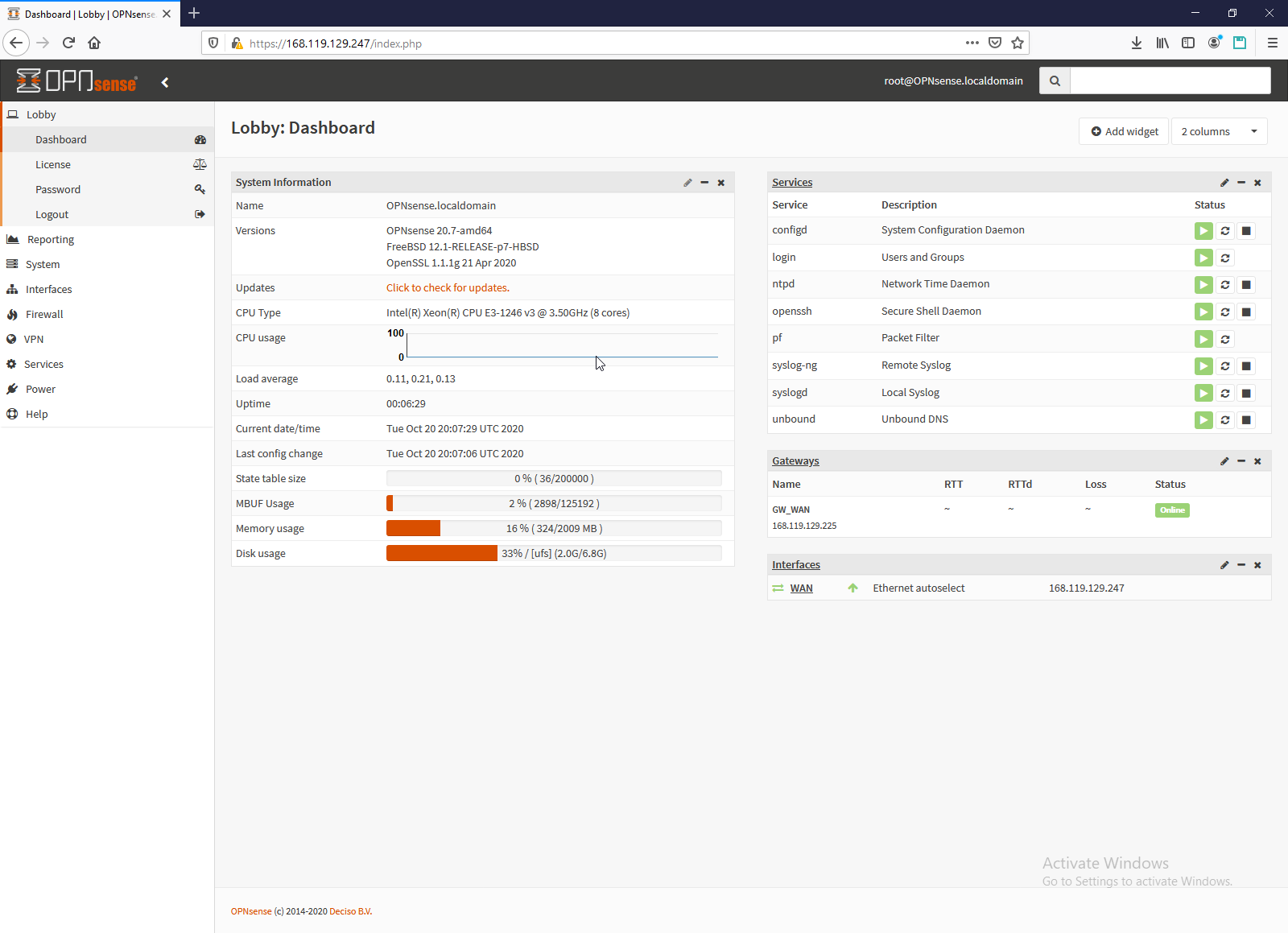Bookmark this page with the star icon

(1018, 43)
